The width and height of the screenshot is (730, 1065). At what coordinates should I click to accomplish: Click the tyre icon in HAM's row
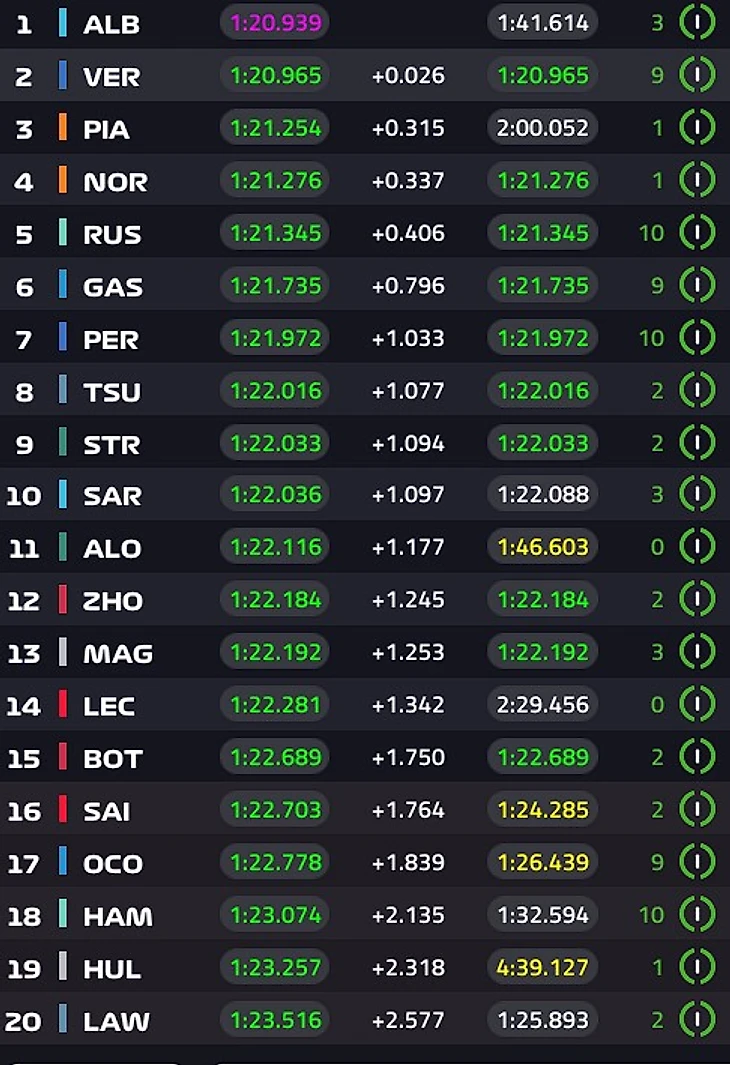pyautogui.click(x=697, y=914)
